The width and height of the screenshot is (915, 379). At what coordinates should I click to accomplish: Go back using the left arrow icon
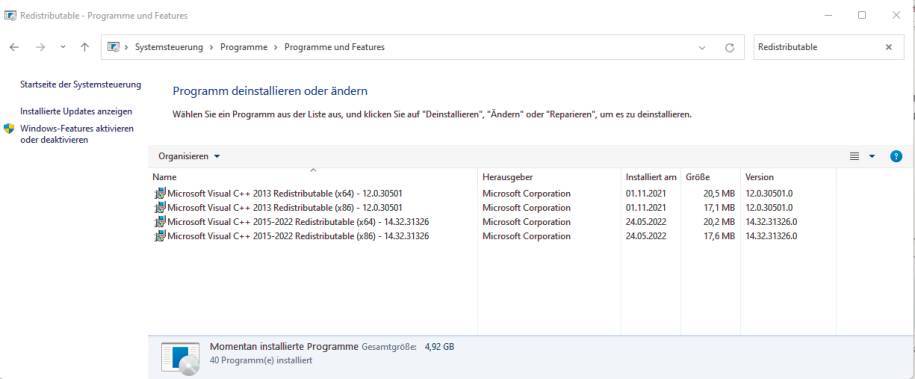(15, 47)
